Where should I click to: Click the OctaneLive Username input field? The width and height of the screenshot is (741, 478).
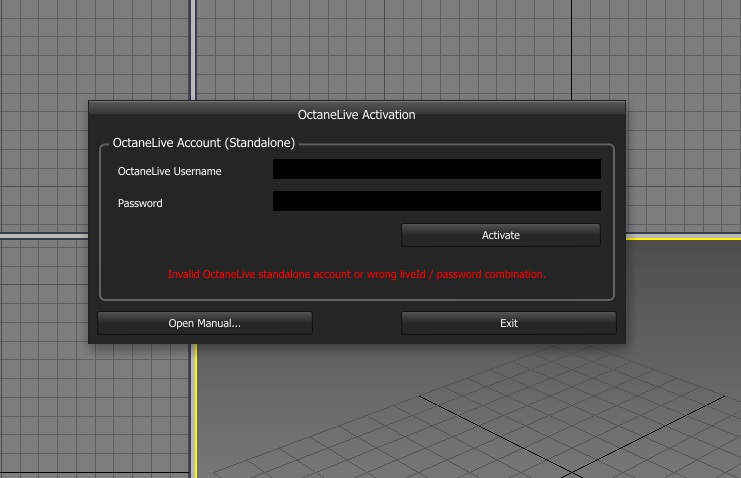[x=437, y=169]
